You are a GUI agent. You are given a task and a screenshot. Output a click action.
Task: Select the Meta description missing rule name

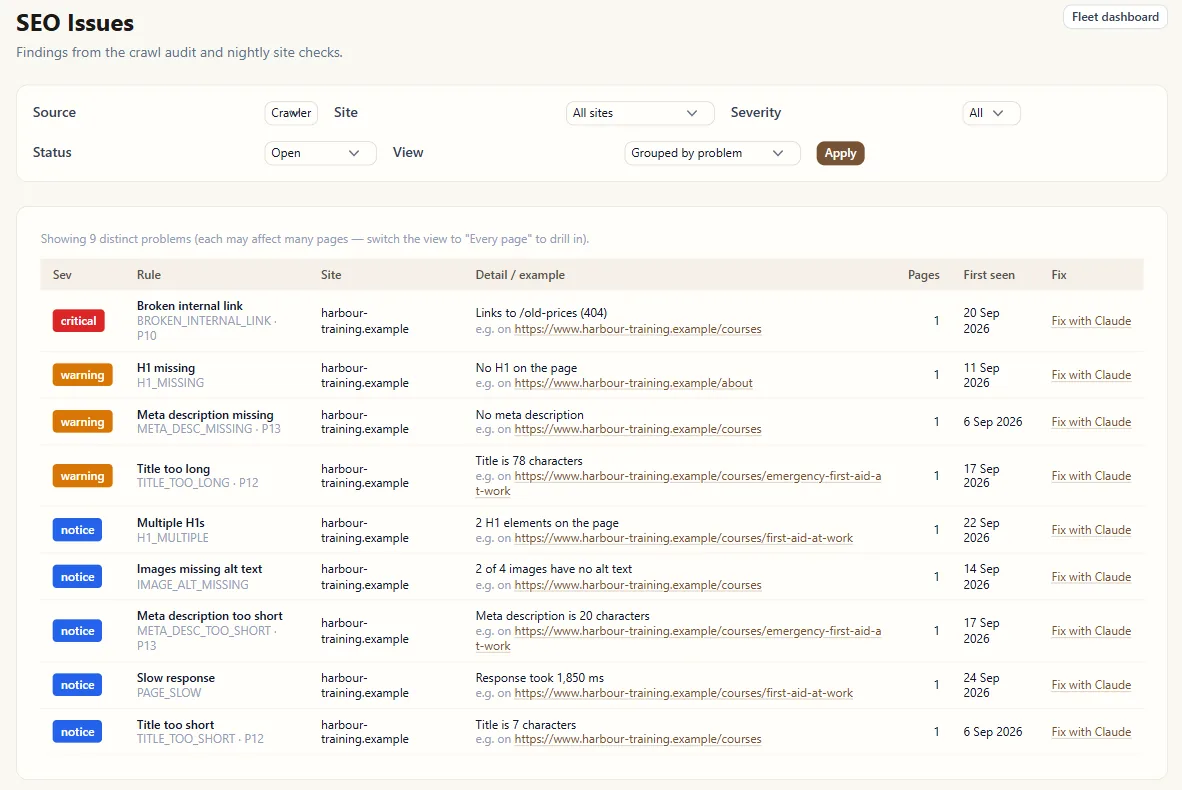point(205,415)
